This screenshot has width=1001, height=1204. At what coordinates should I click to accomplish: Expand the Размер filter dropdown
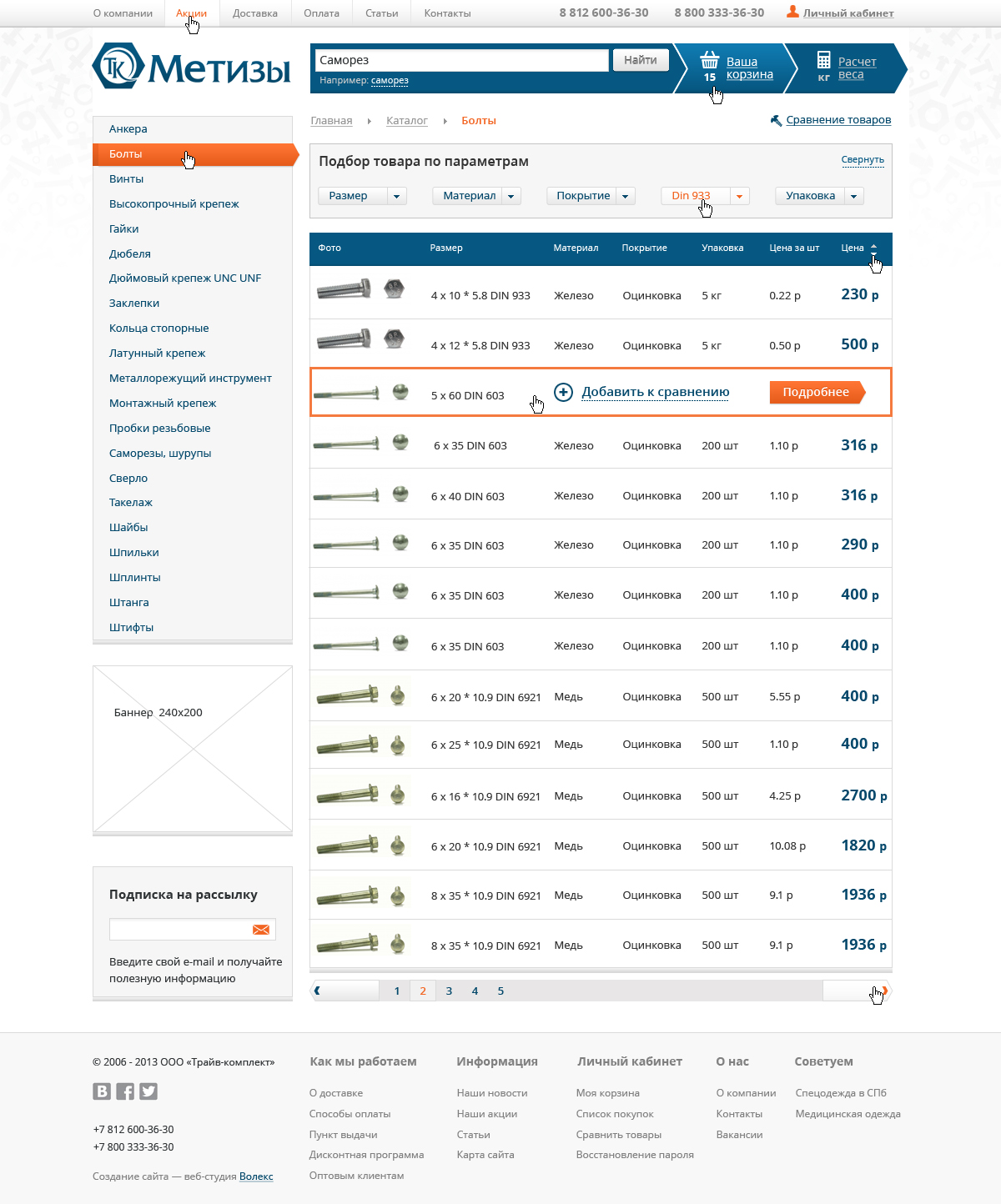click(x=397, y=196)
